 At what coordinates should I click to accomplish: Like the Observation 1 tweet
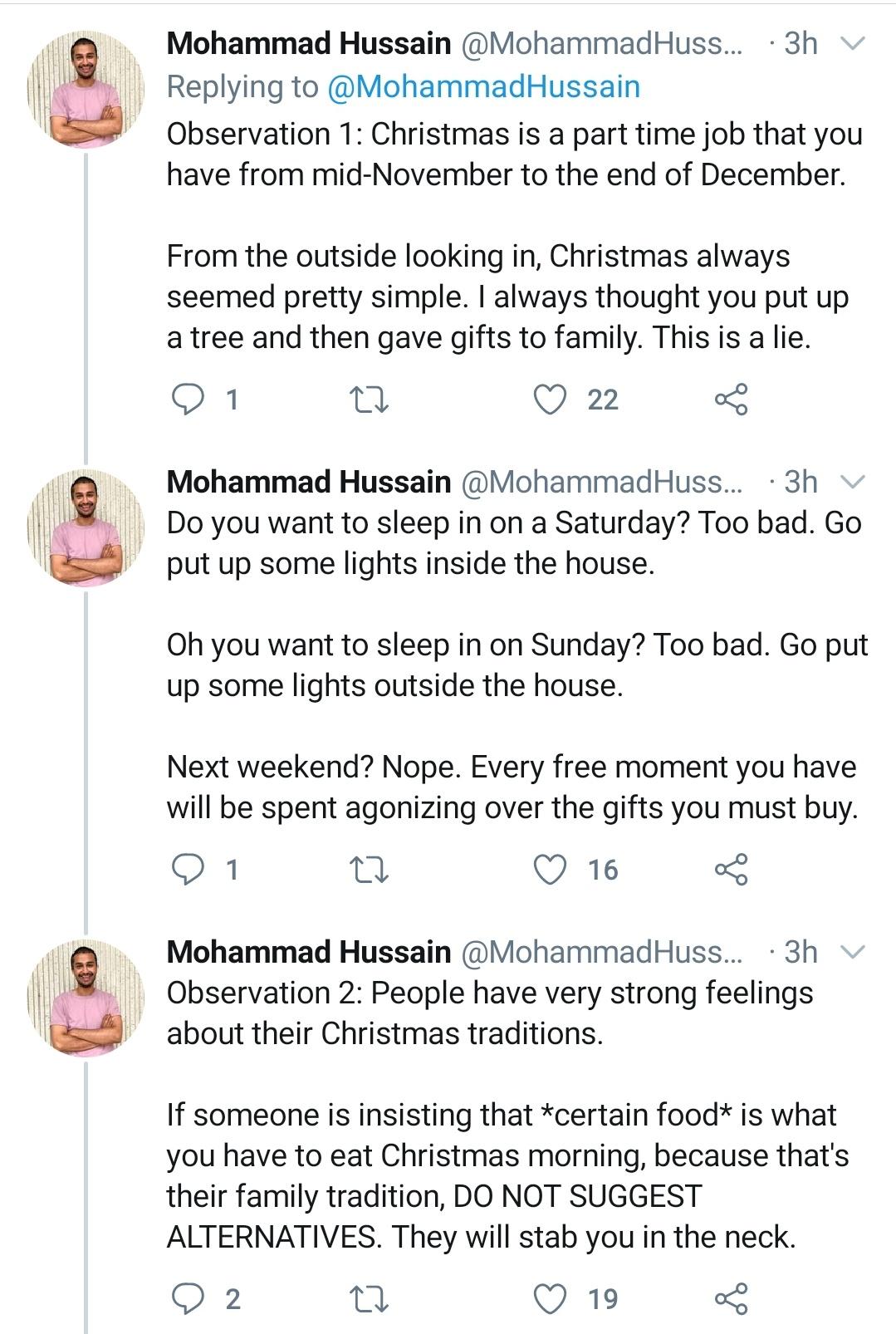click(550, 400)
